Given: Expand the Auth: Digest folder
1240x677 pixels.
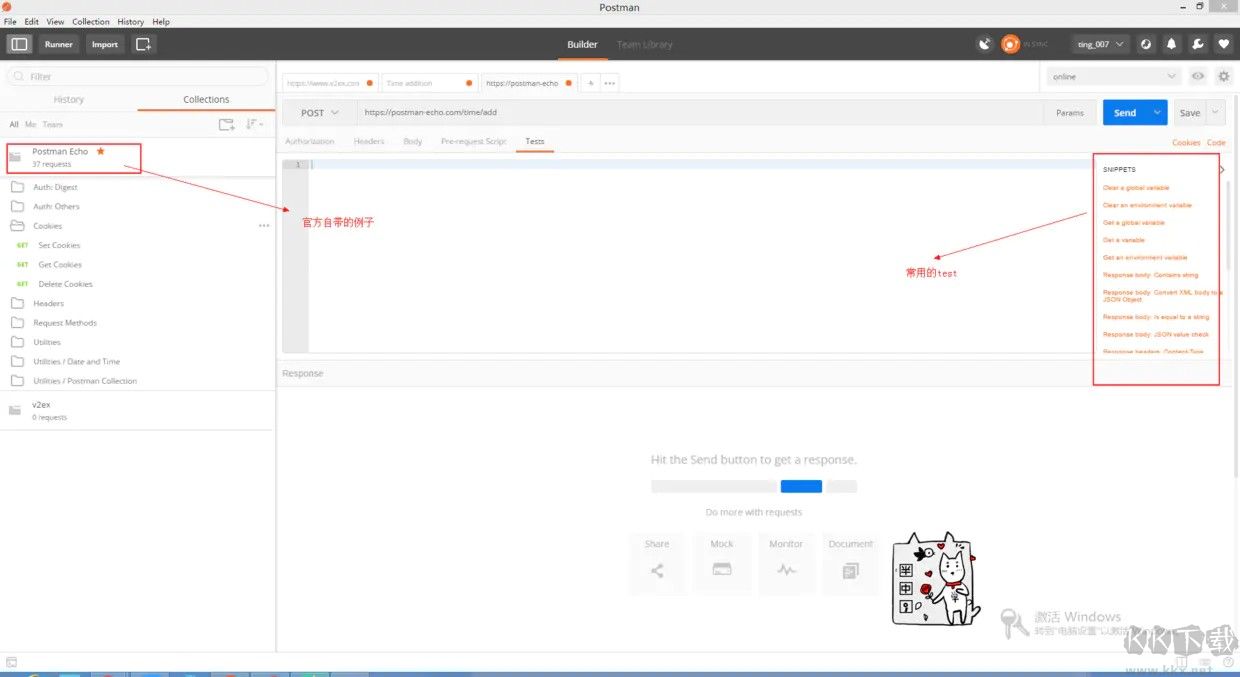Looking at the screenshot, I should [55, 187].
